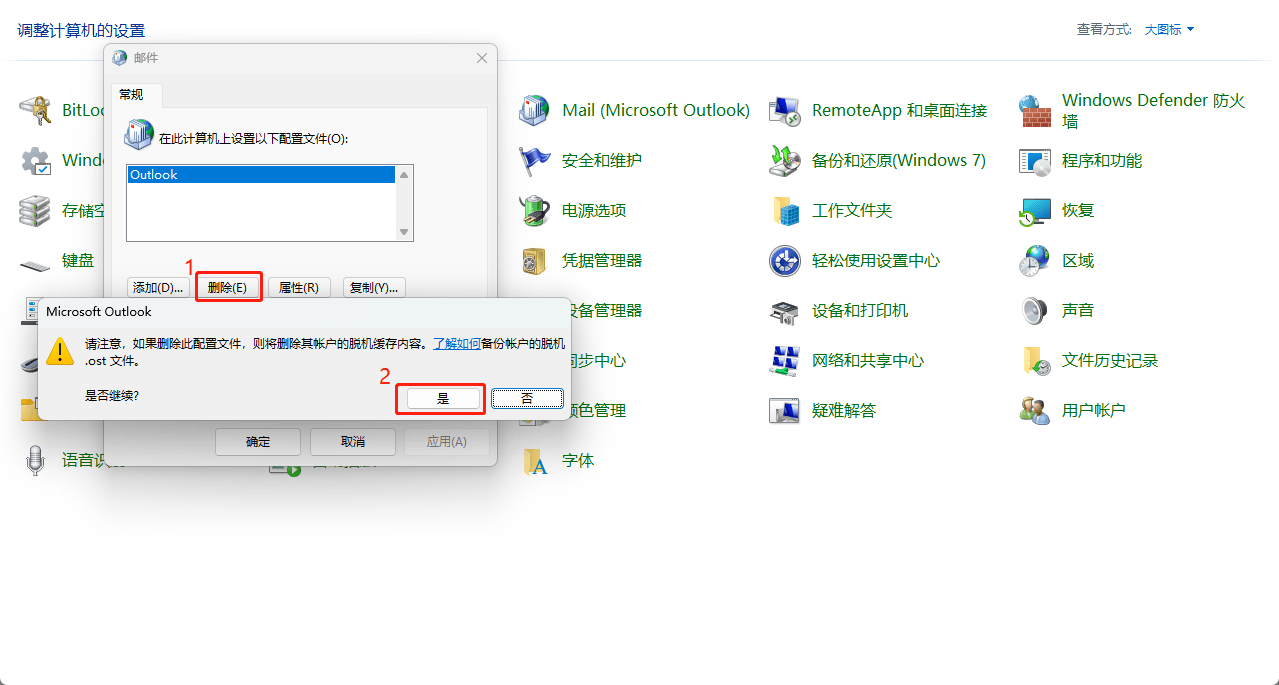The image size is (1279, 685).
Task: Open Windows Defender 防火墙 icon
Action: tap(1035, 111)
